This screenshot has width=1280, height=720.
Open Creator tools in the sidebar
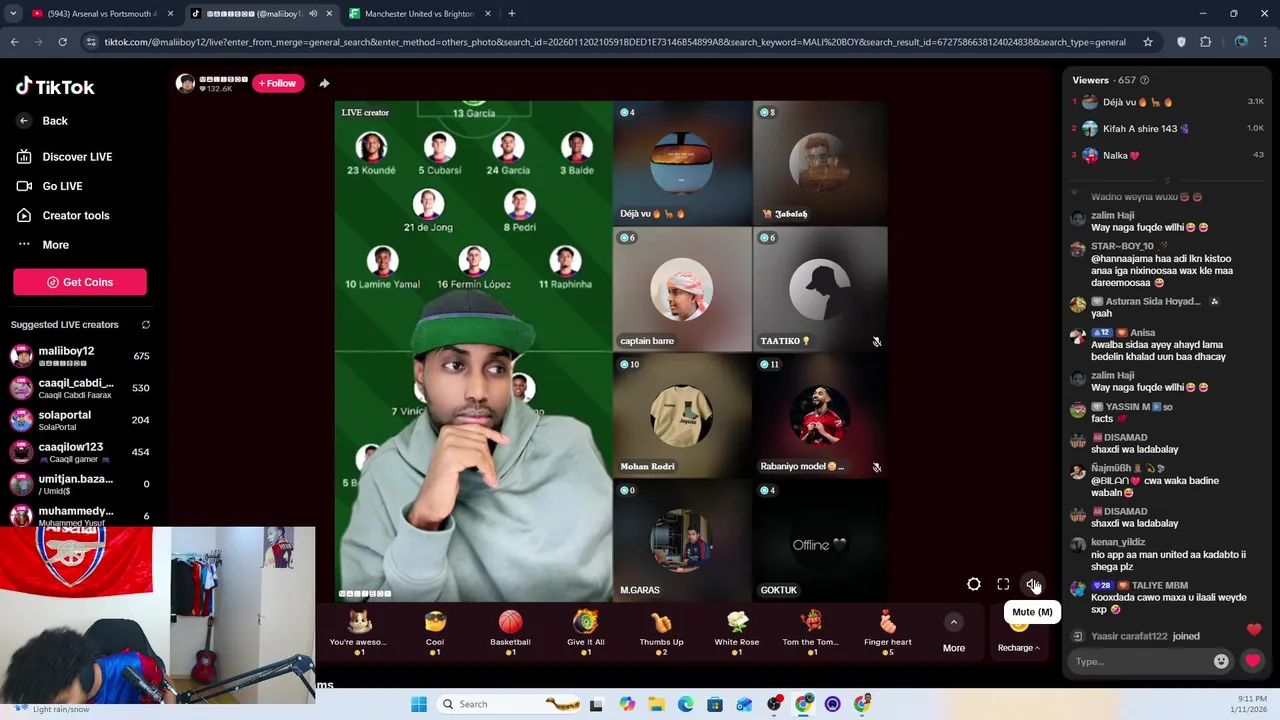[64, 215]
